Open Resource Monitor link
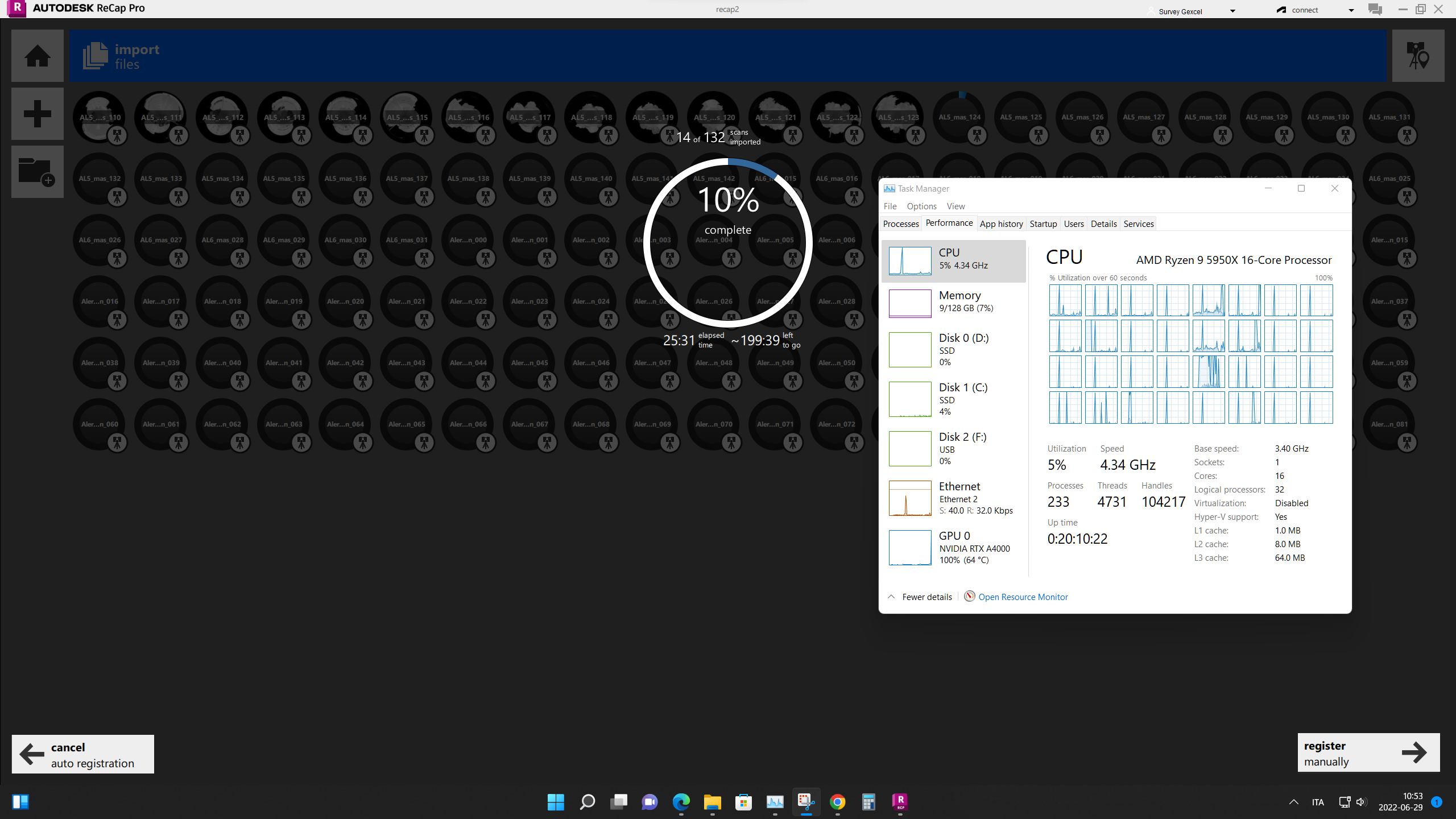This screenshot has height=819, width=1456. pyautogui.click(x=1023, y=597)
